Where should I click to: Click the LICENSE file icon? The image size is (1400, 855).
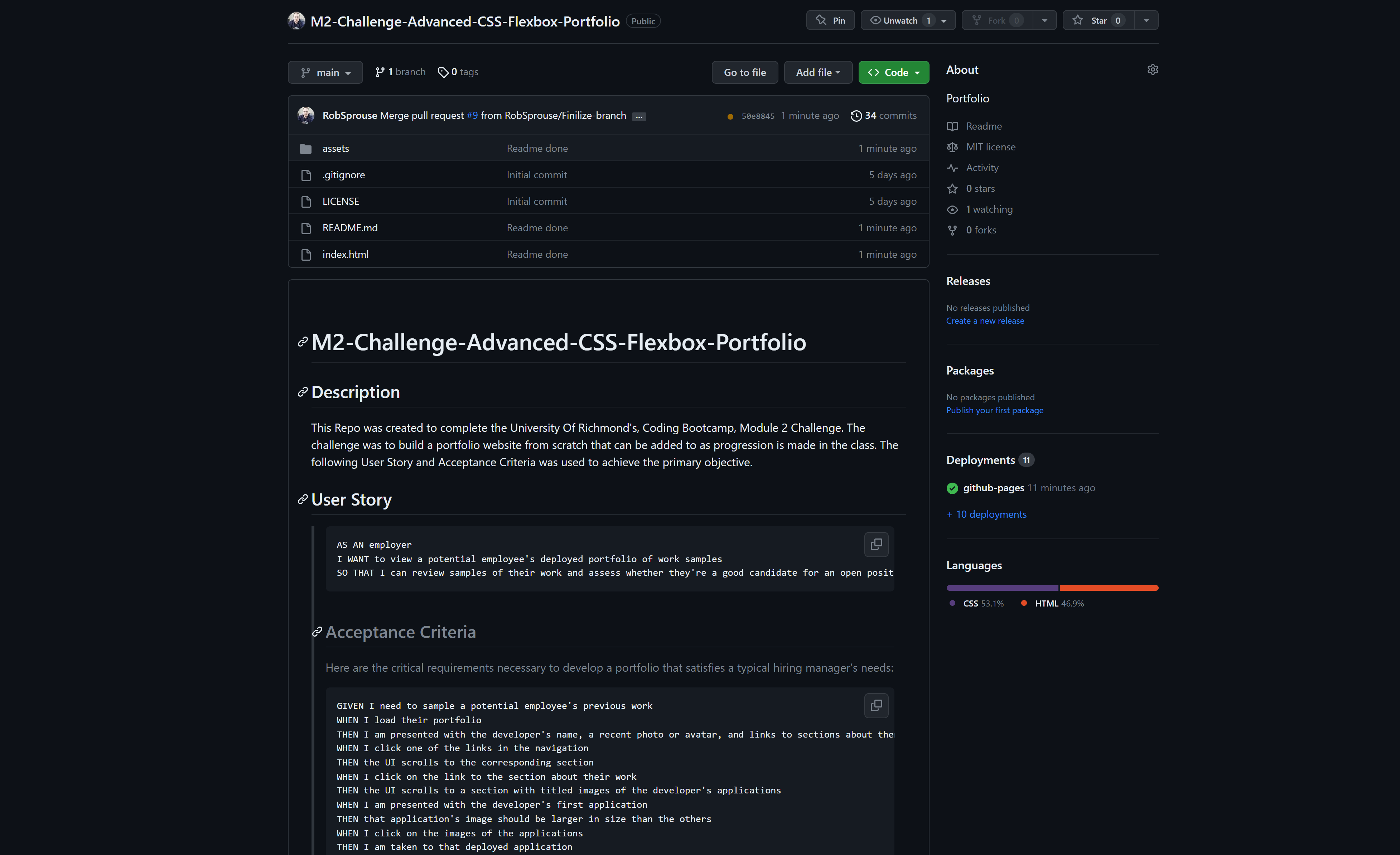click(306, 202)
